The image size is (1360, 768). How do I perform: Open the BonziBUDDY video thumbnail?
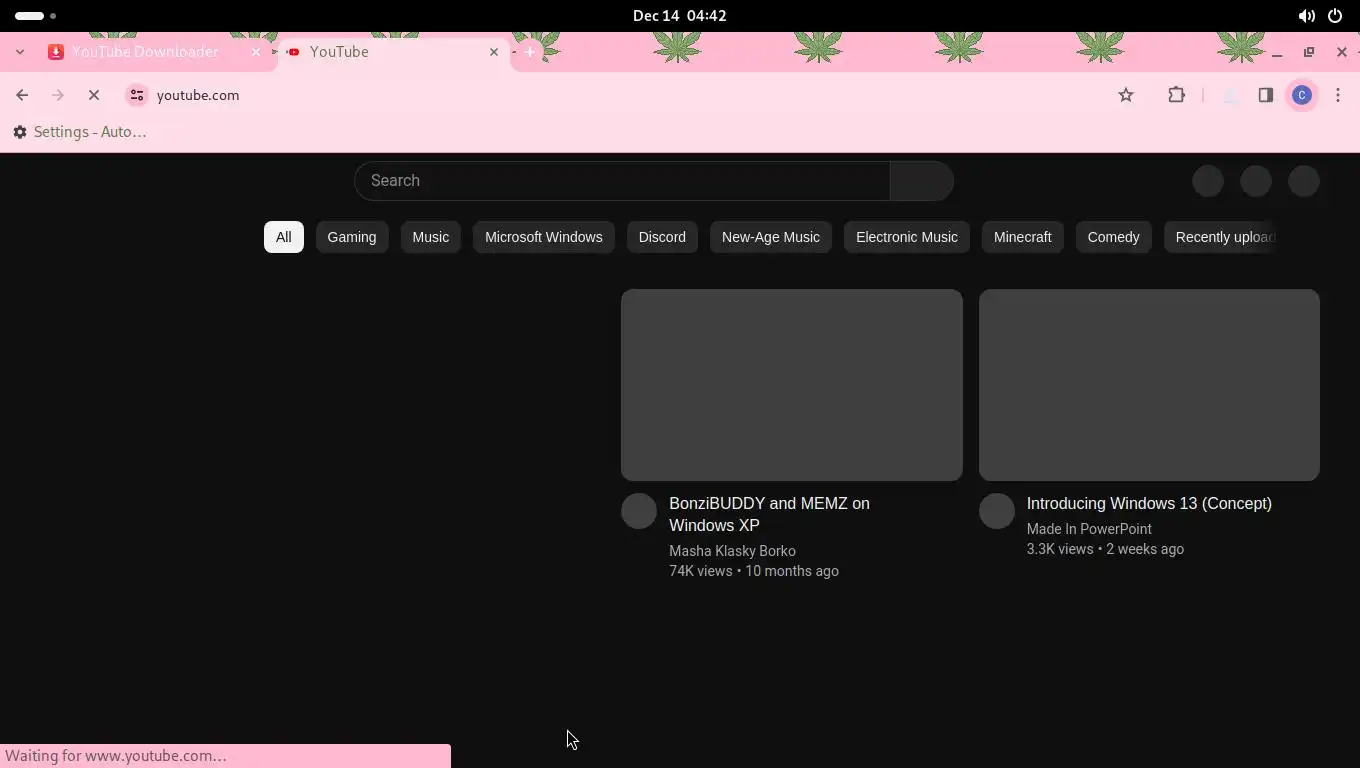[792, 385]
